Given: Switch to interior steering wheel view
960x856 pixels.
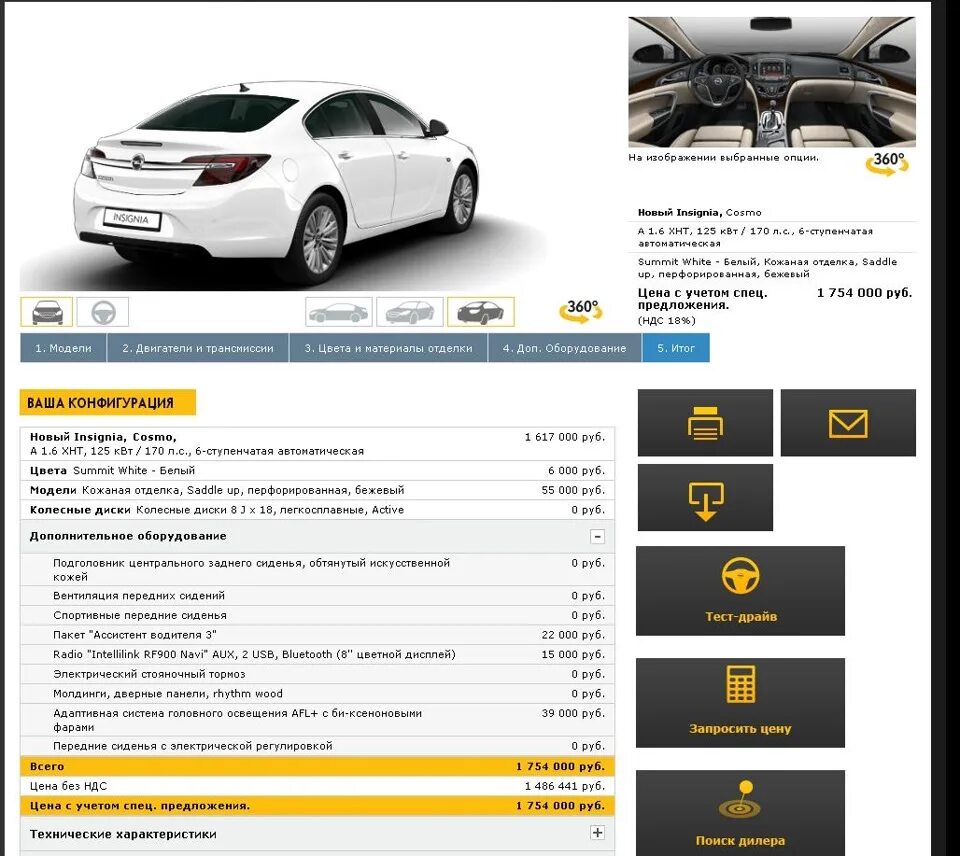Looking at the screenshot, I should pos(103,312).
